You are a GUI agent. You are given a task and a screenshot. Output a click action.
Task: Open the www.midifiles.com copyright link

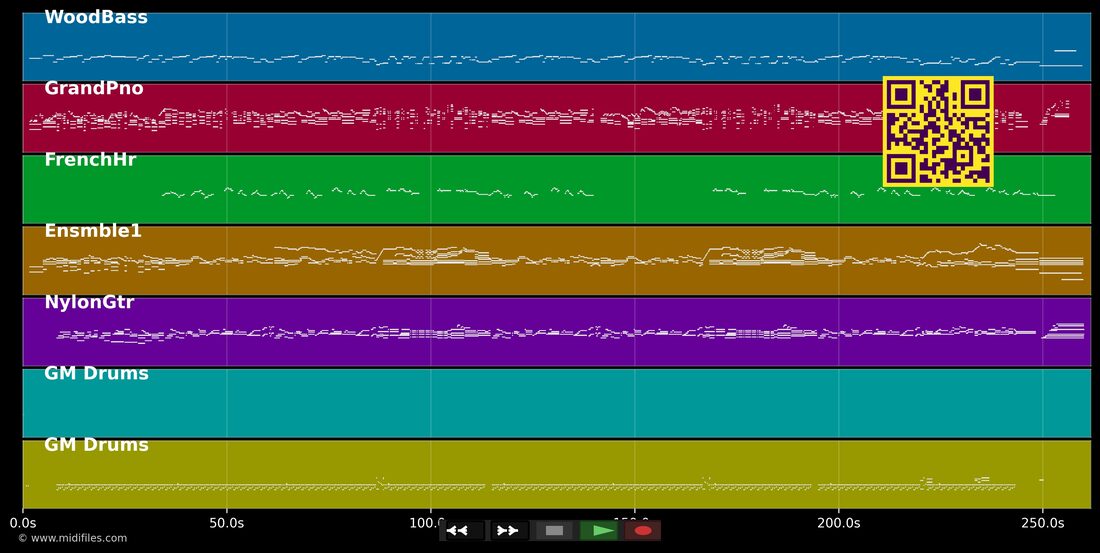[x=72, y=538]
